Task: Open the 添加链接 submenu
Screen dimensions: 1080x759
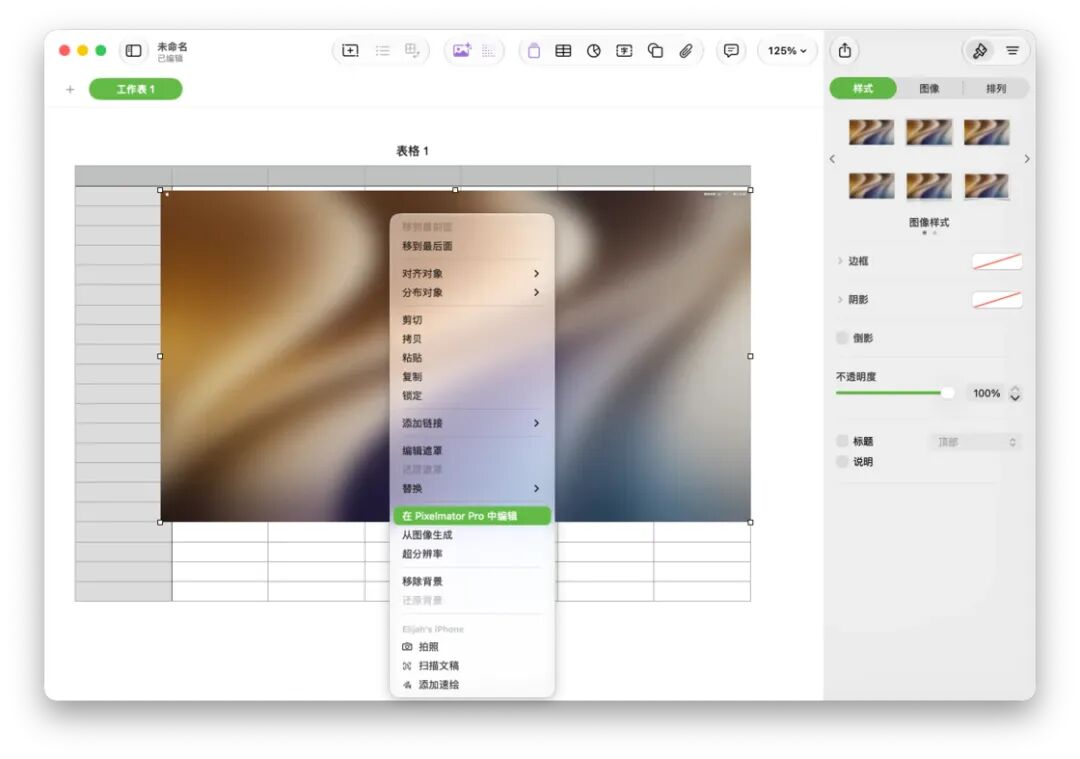Action: (471, 423)
